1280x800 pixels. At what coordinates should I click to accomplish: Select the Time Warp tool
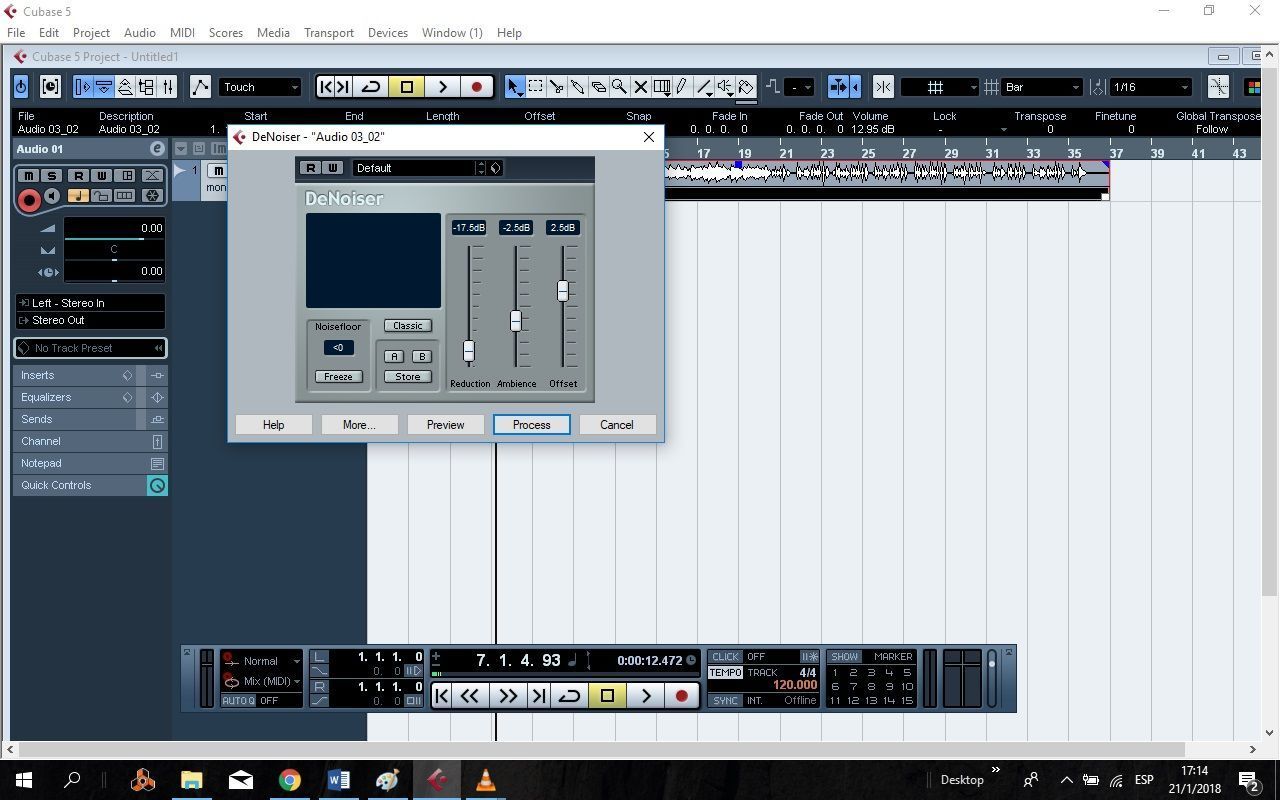pos(661,87)
